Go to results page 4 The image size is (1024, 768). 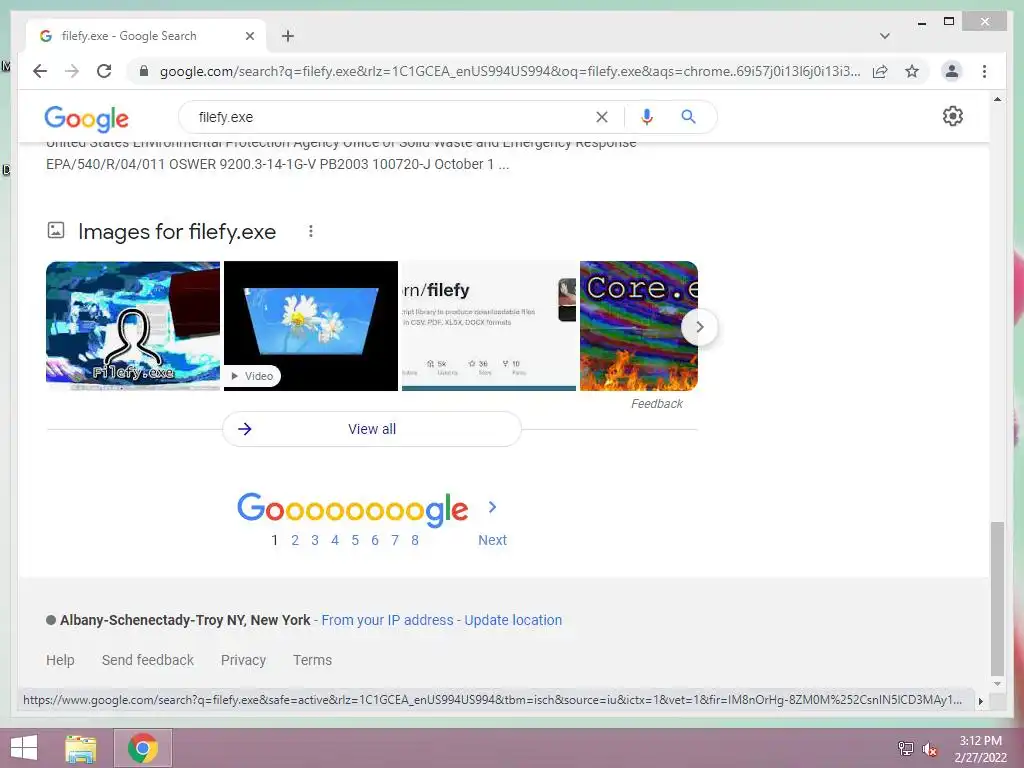coord(335,540)
